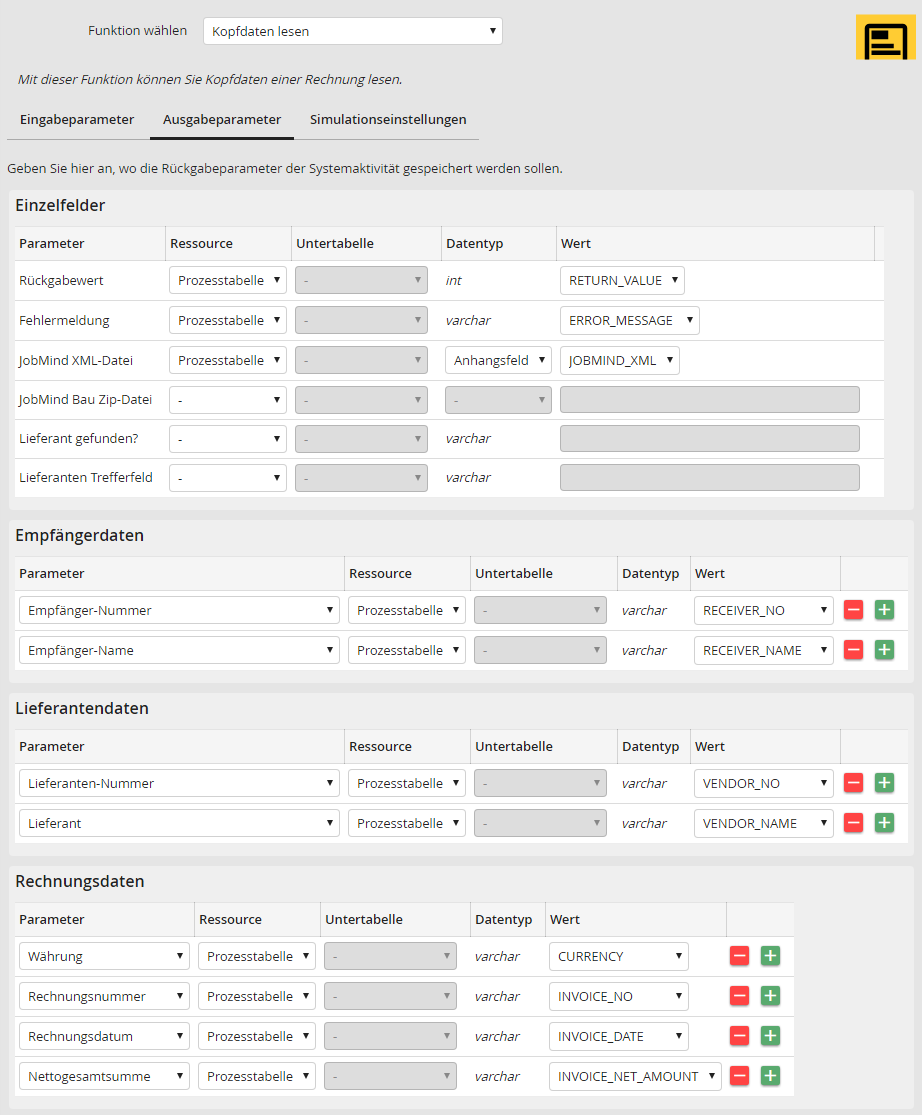Click plus icon beside VENDOR_NAME row

pyautogui.click(x=884, y=823)
